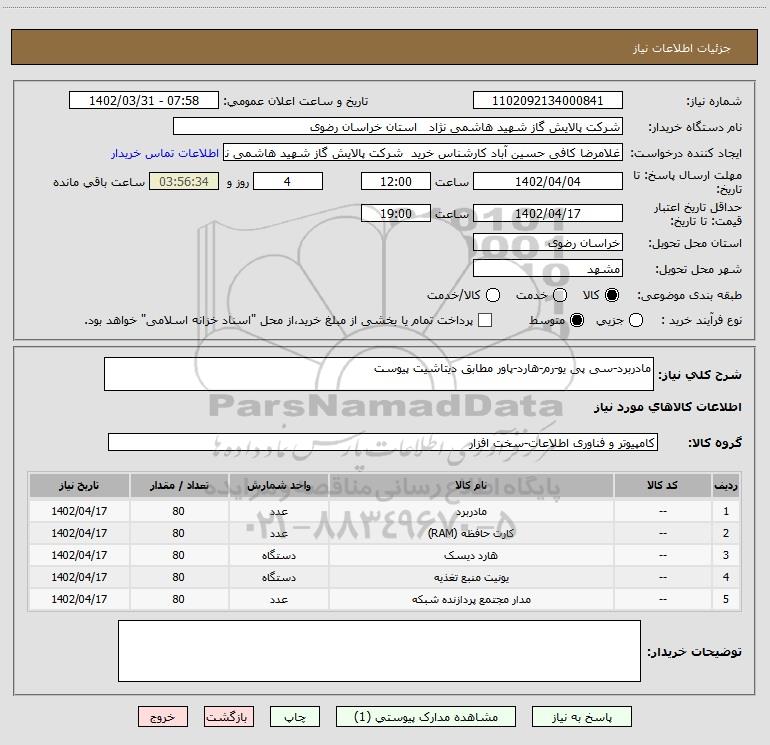Toggle the treasury bonds payment checkbox
The width and height of the screenshot is (770, 745).
click(485, 320)
